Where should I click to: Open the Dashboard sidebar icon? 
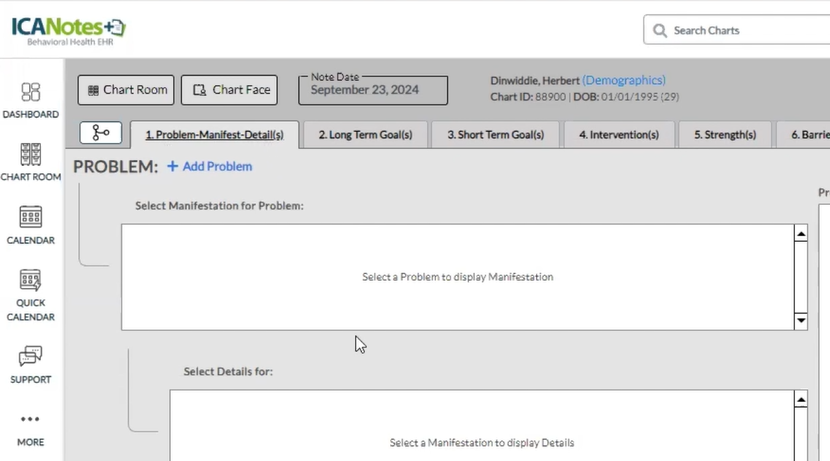(x=31, y=93)
